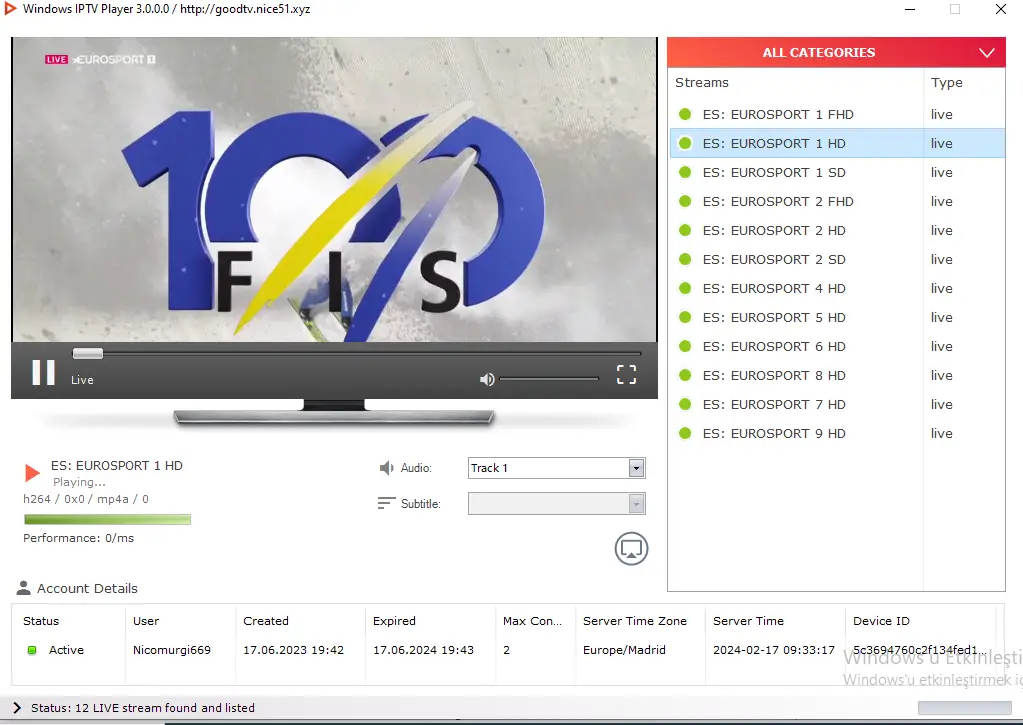The image size is (1023, 725).
Task: Click the volume slider track
Action: [x=549, y=378]
